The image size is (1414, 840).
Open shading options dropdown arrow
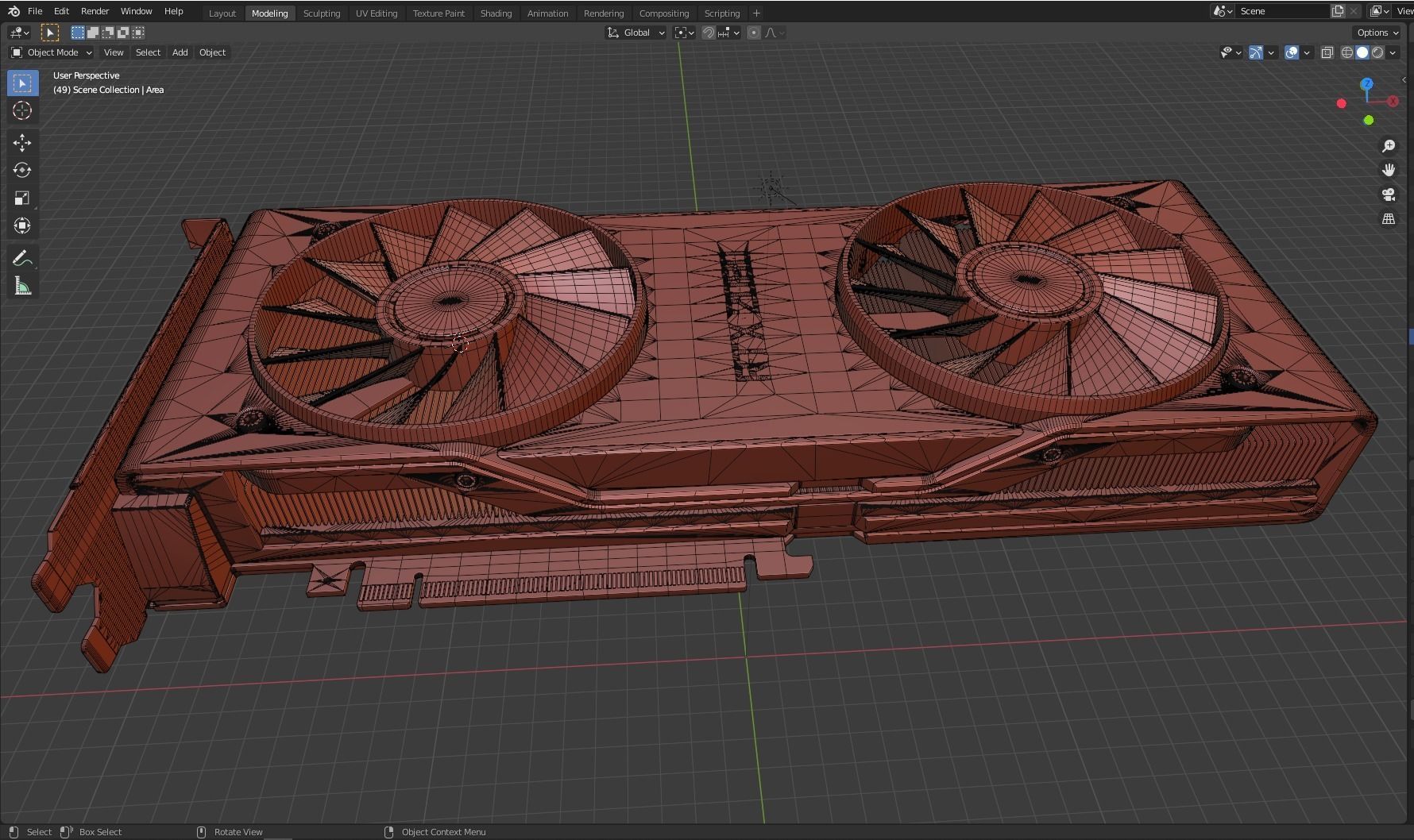pos(1393,52)
